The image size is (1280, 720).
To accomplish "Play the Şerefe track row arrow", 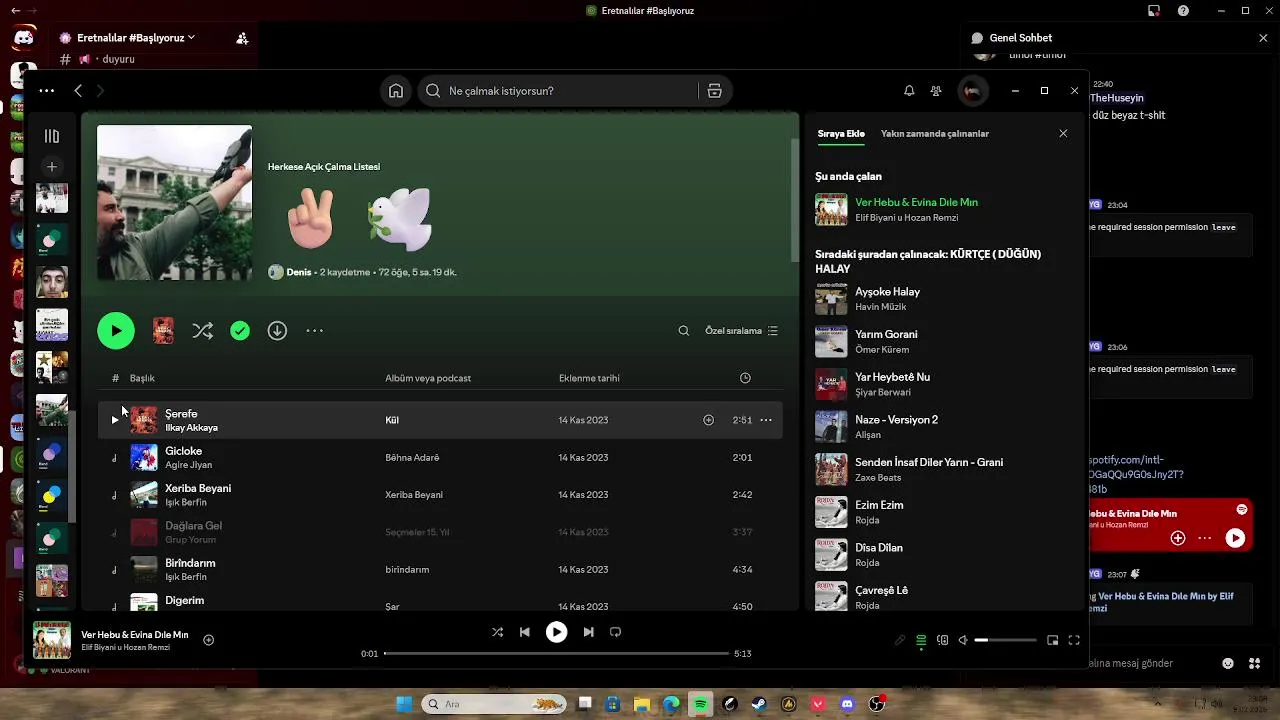I will point(115,420).
